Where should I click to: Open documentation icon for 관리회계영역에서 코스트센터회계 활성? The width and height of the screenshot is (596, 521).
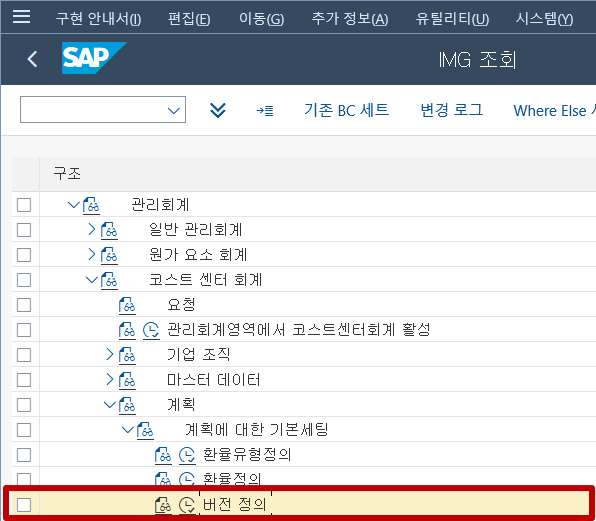[x=127, y=330]
